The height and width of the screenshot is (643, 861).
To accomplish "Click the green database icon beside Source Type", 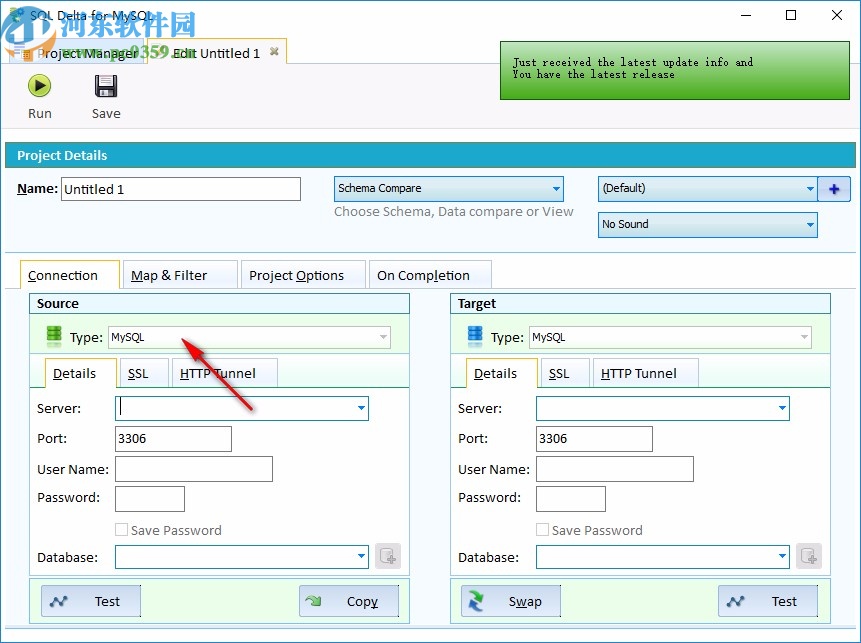I will (53, 336).
